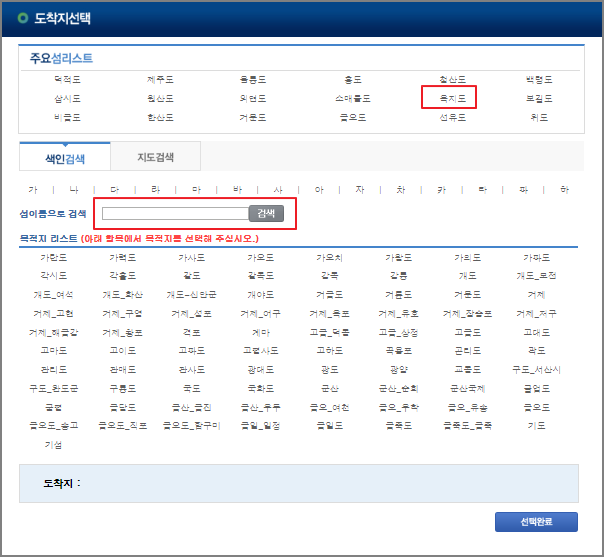Pick 가오치 from the destination list

click(330, 257)
